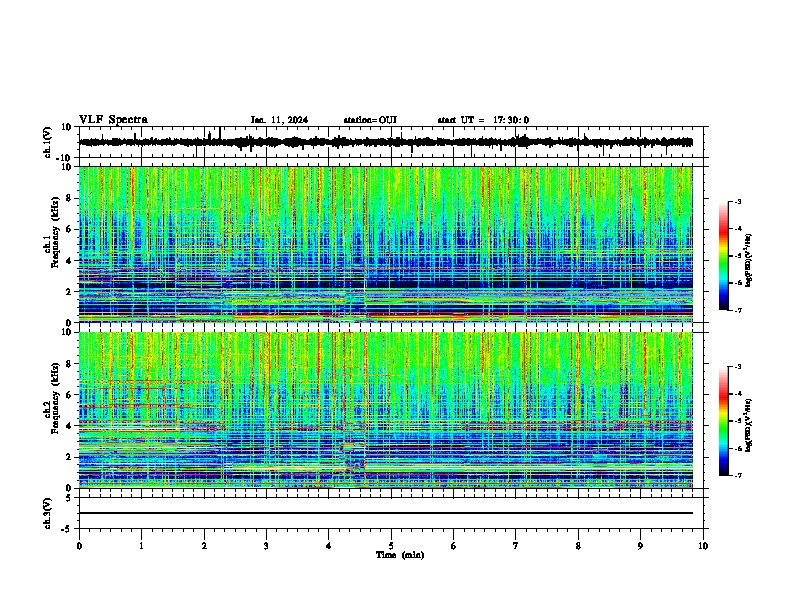
Task: Click inside the ch.1 frequency spectrogram
Action: point(386,244)
